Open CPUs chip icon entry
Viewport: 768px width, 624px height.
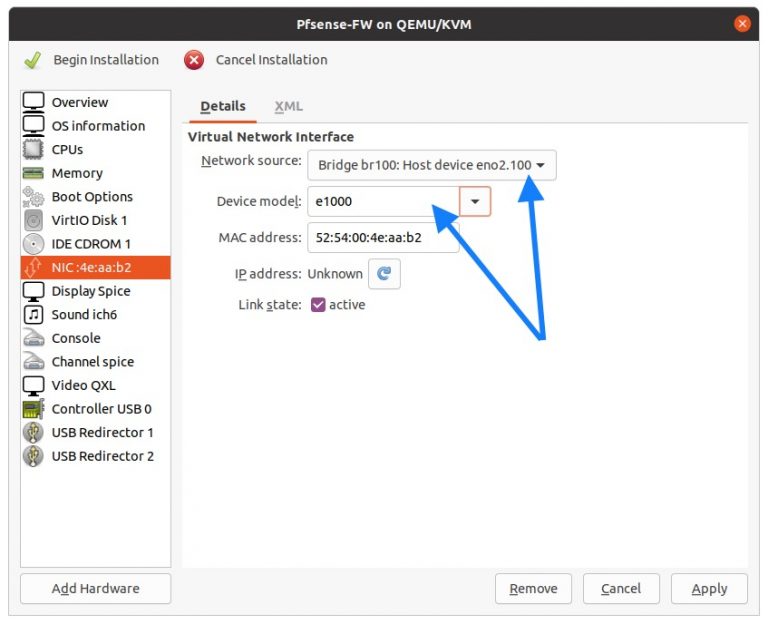coord(33,149)
